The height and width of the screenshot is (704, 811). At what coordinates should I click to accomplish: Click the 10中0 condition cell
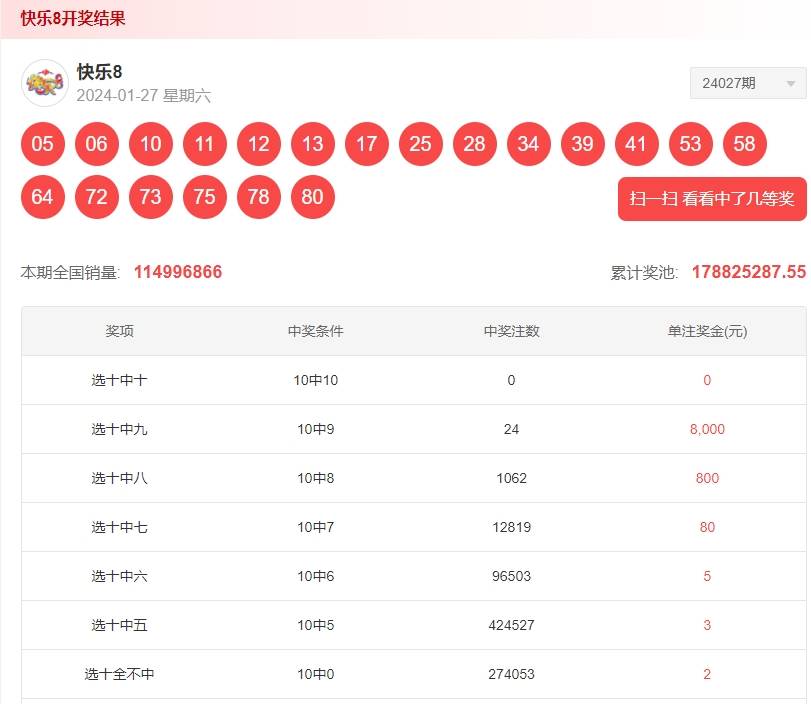point(316,674)
